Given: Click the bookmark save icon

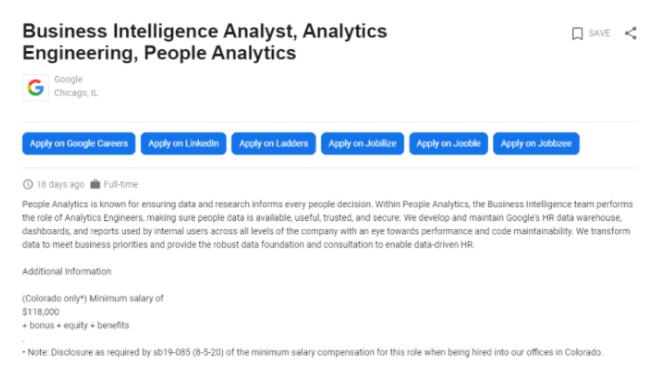Looking at the screenshot, I should click(x=577, y=34).
